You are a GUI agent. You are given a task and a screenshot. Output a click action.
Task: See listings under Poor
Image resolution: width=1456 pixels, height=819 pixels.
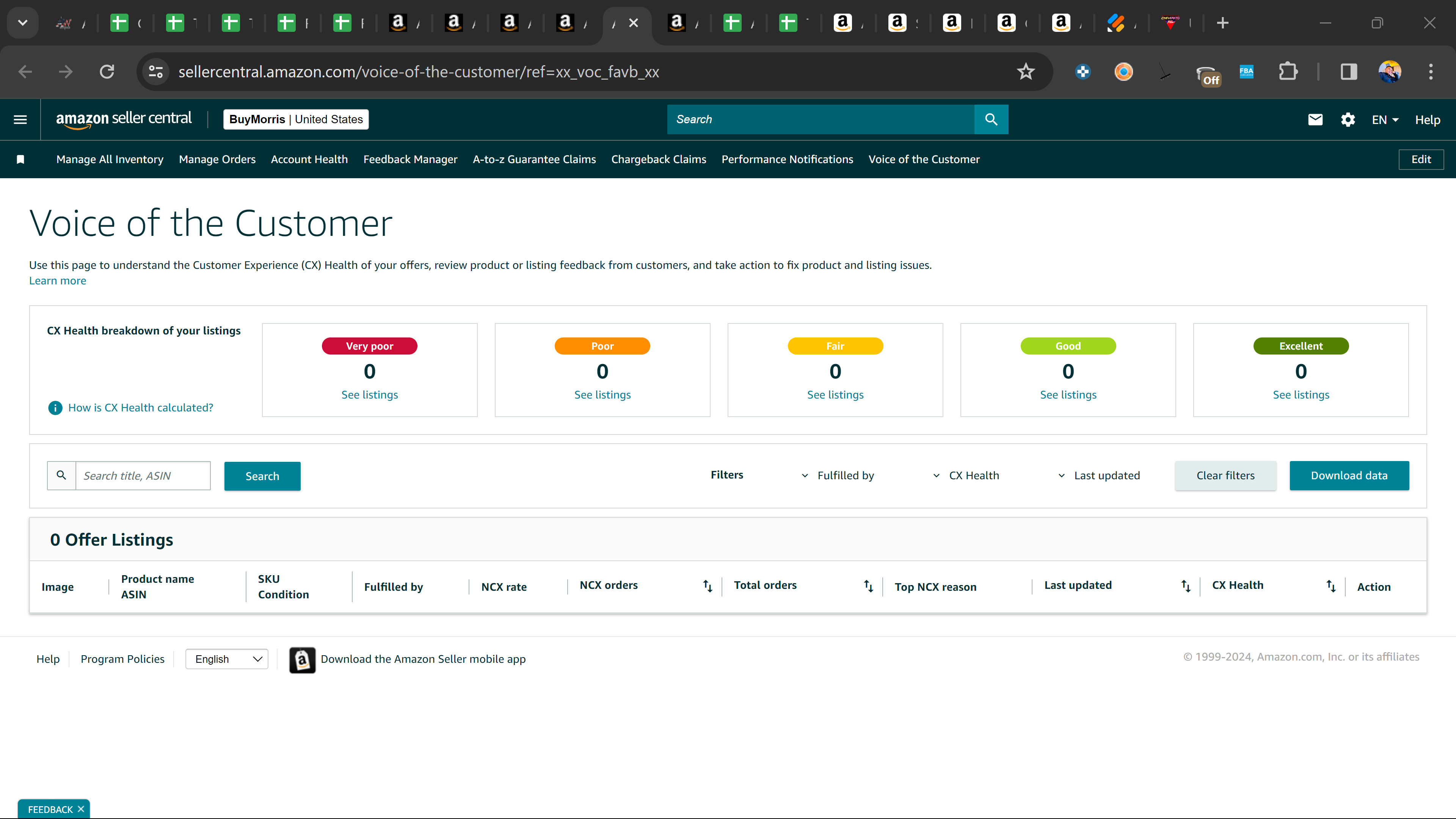[x=602, y=394]
